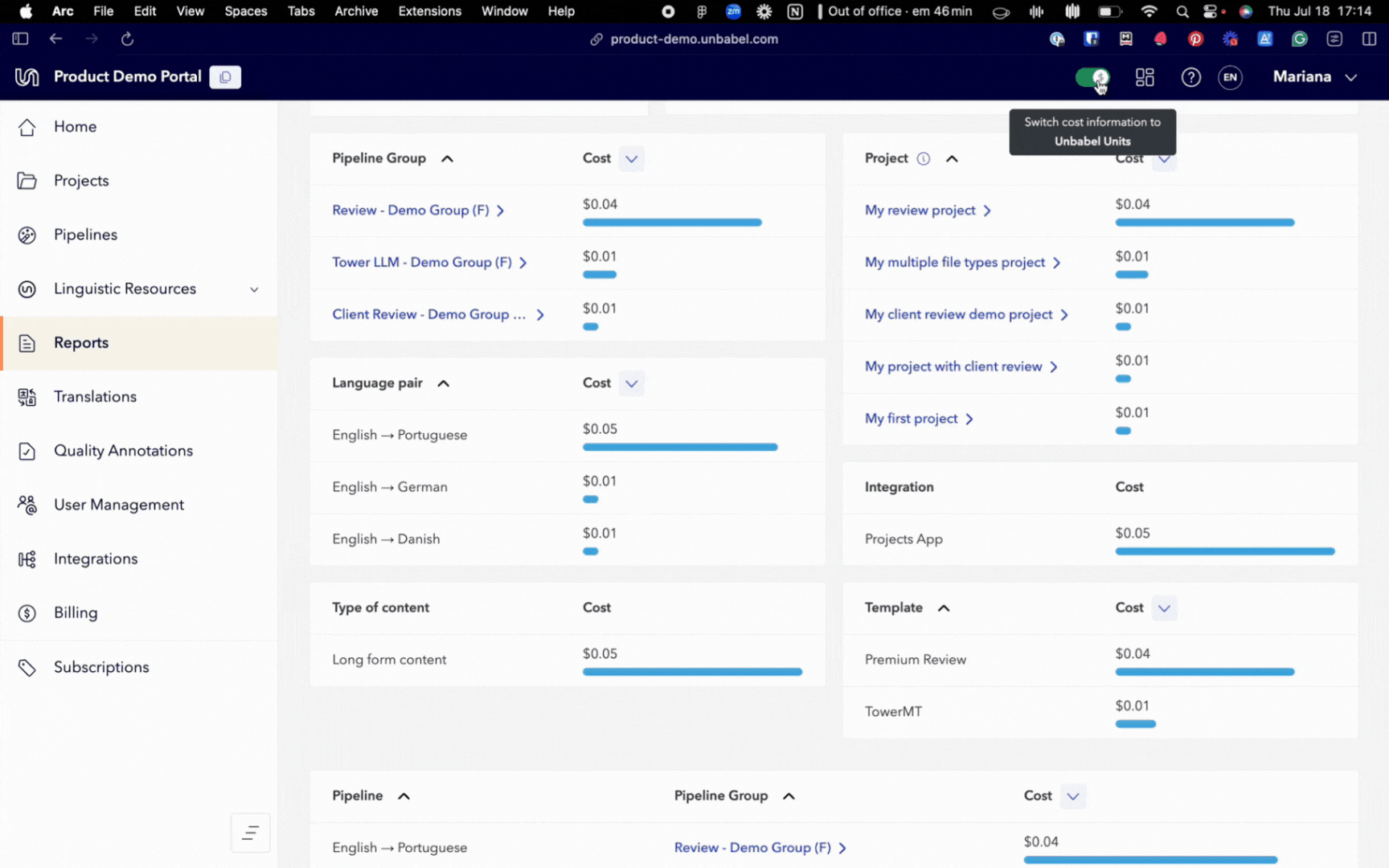The width and height of the screenshot is (1389, 868).
Task: Click the Subscriptions tag icon
Action: coord(27,667)
